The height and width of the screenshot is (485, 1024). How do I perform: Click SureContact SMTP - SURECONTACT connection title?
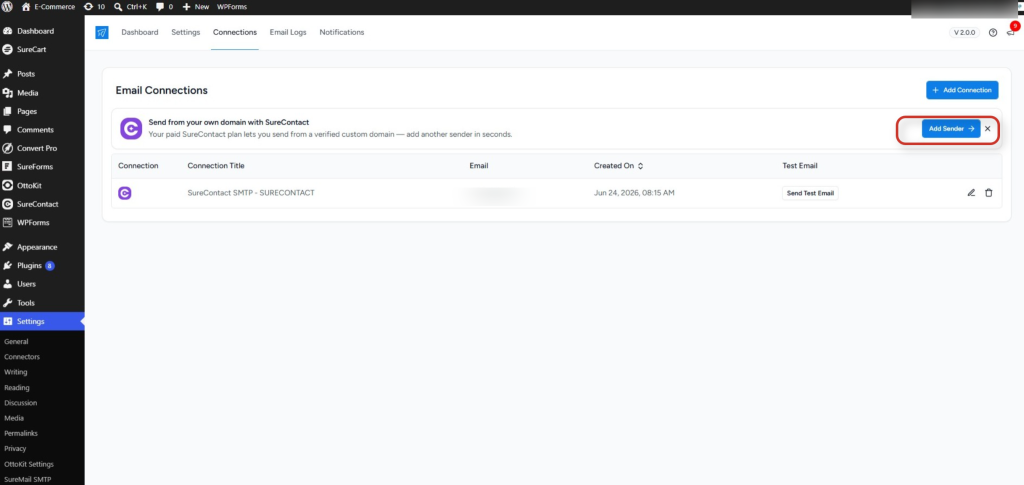pyautogui.click(x=251, y=193)
